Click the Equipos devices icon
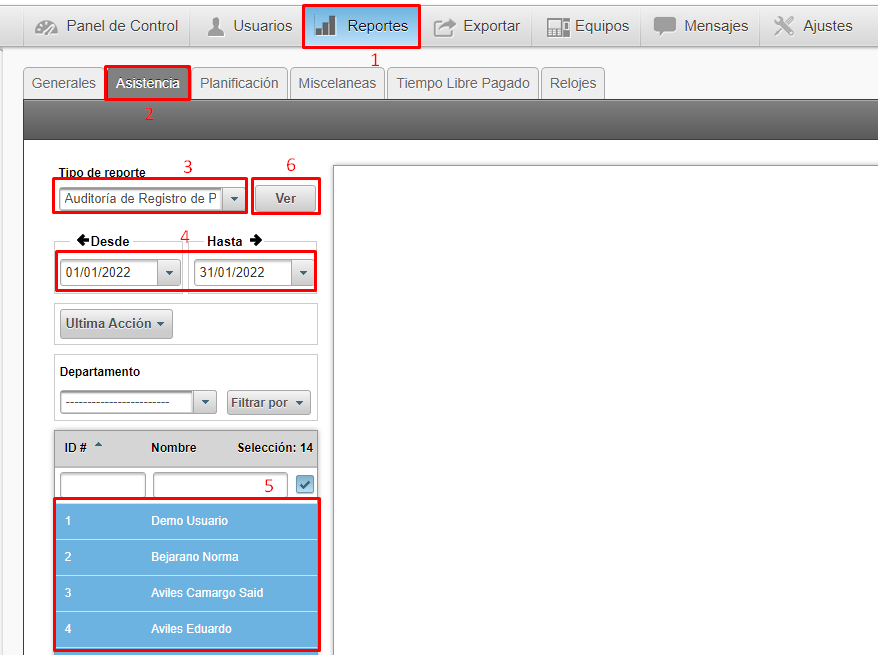Screen dimensions: 878x655 pos(558,27)
